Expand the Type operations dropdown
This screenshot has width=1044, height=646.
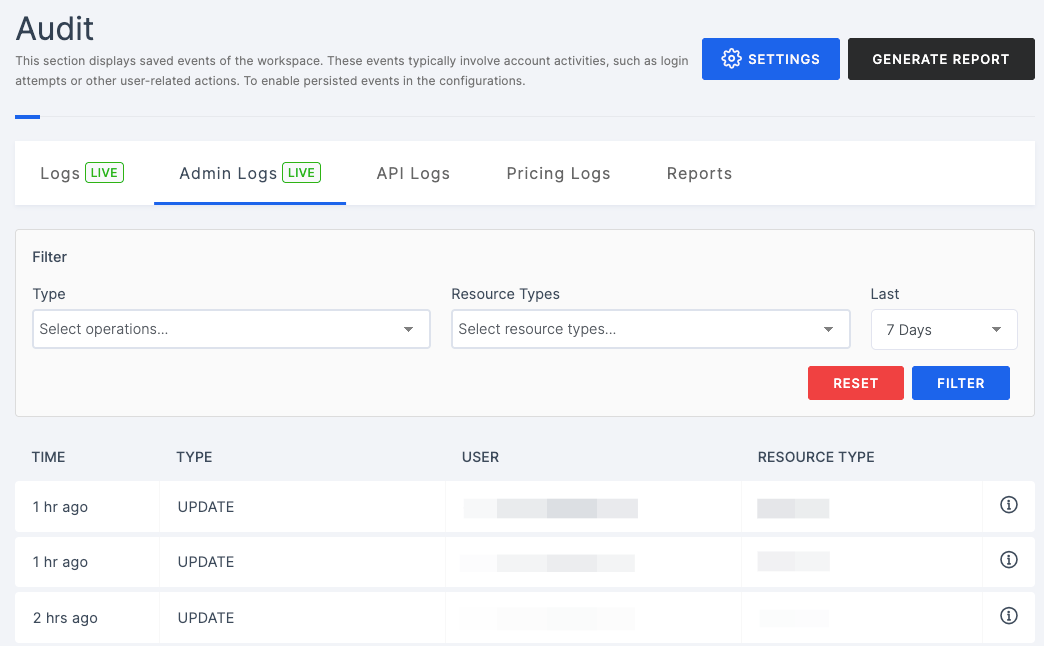coord(231,329)
